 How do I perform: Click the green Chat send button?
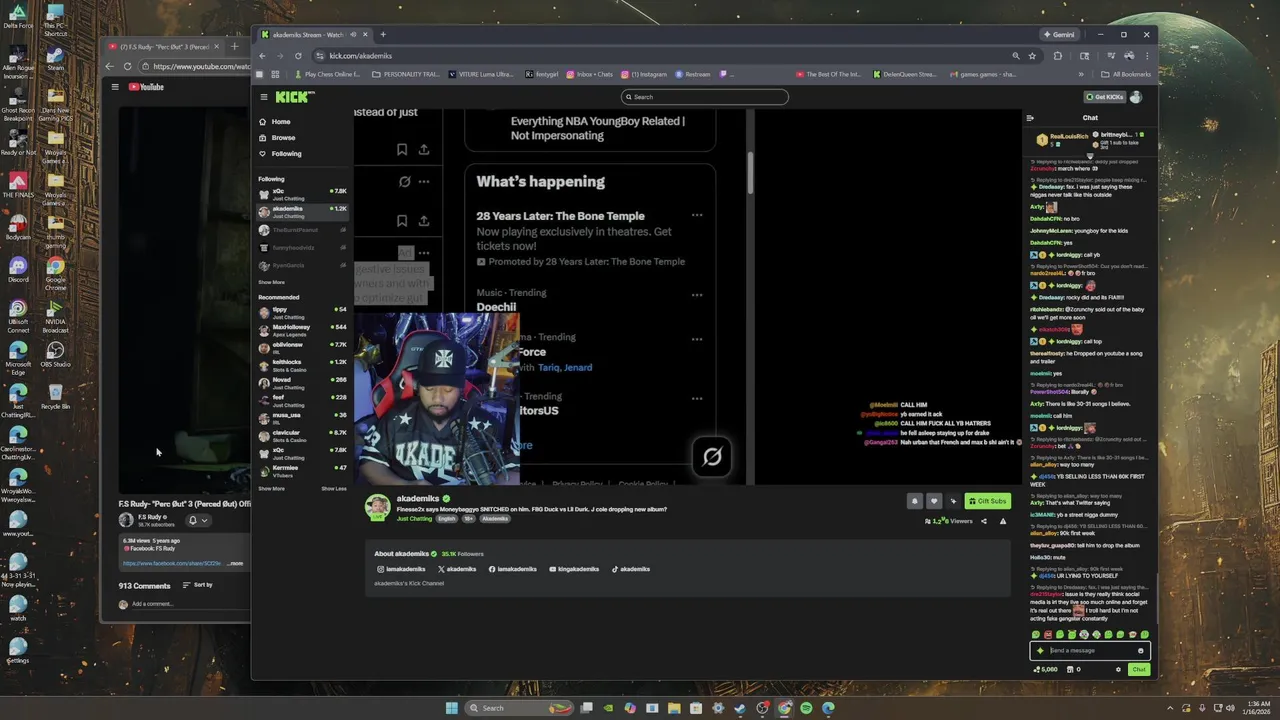pos(1138,670)
